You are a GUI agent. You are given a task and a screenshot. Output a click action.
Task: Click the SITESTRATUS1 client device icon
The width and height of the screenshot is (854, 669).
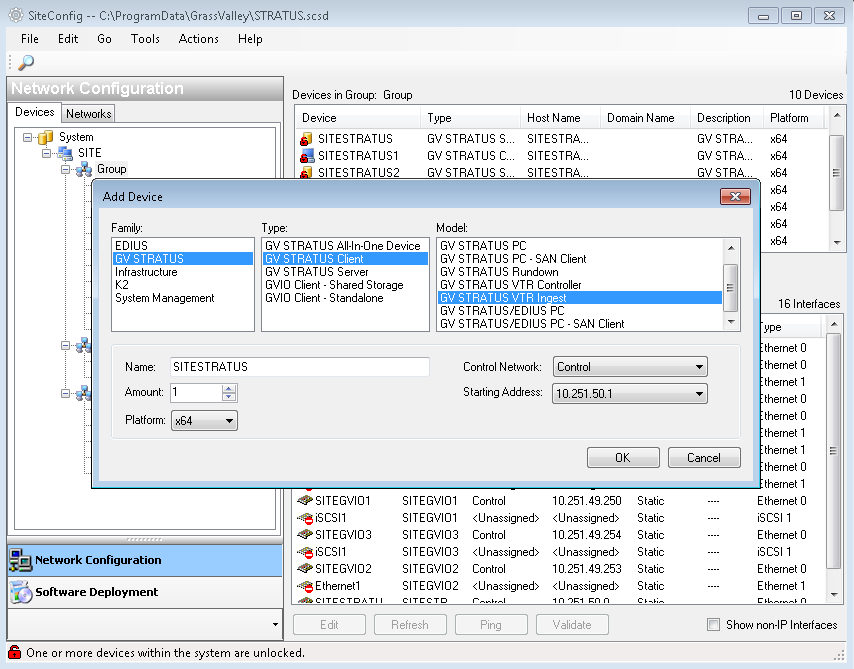pos(307,156)
